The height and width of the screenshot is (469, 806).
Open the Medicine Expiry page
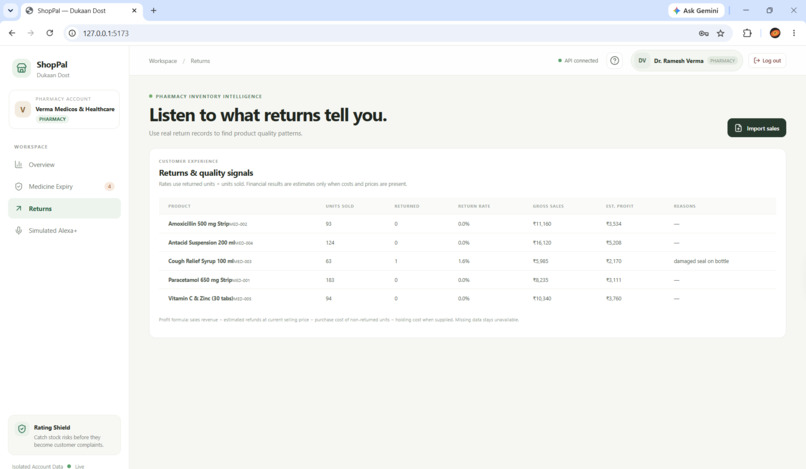pyautogui.click(x=64, y=187)
